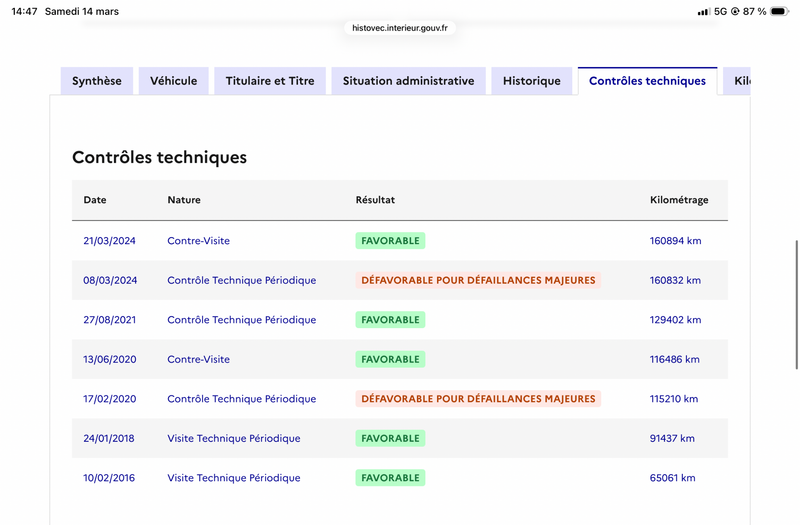The width and height of the screenshot is (800, 525).
Task: Select the Contrôles techniques tab
Action: (x=647, y=81)
